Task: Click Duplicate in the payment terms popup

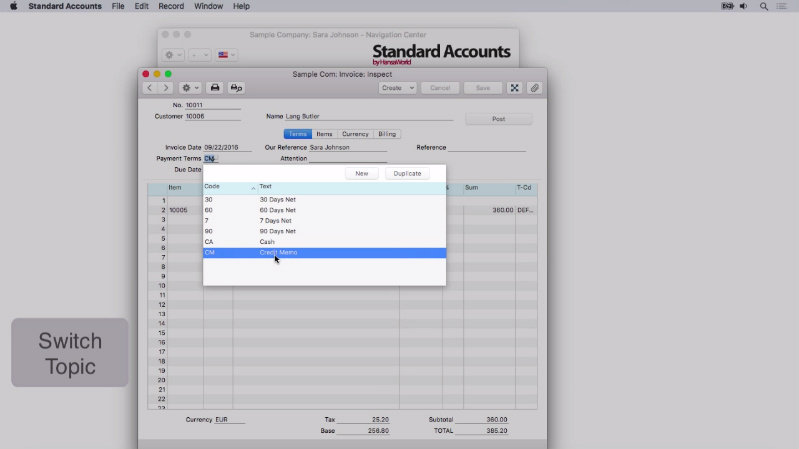Action: click(x=407, y=173)
